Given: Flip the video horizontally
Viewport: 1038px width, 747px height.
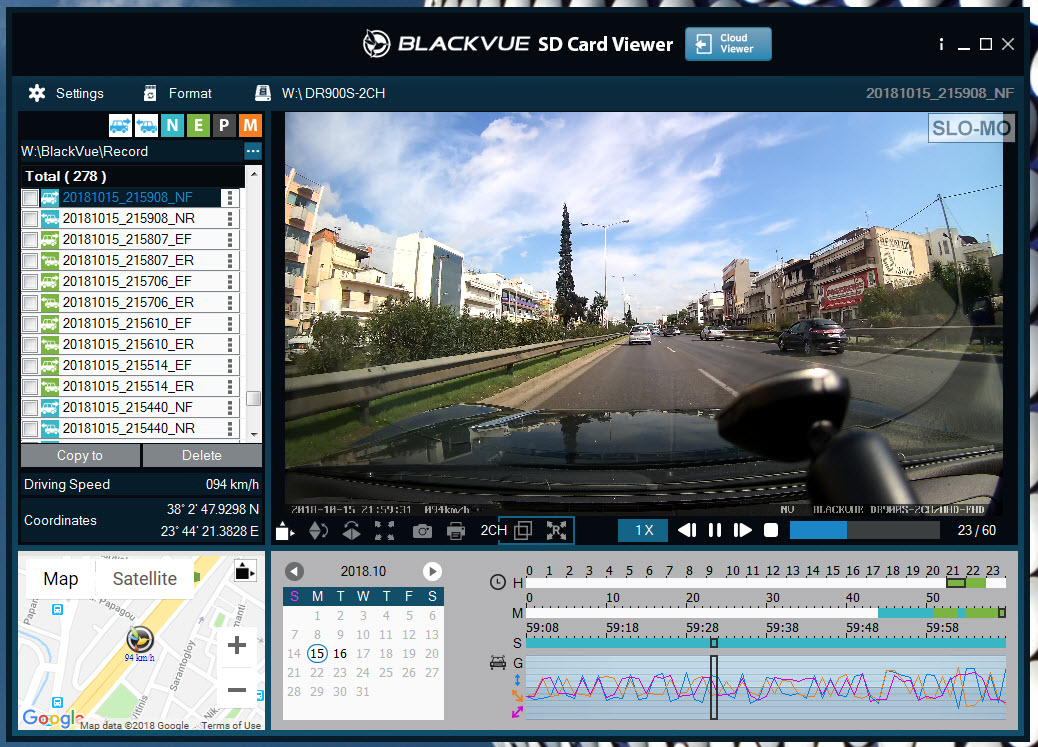Looking at the screenshot, I should pos(318,530).
